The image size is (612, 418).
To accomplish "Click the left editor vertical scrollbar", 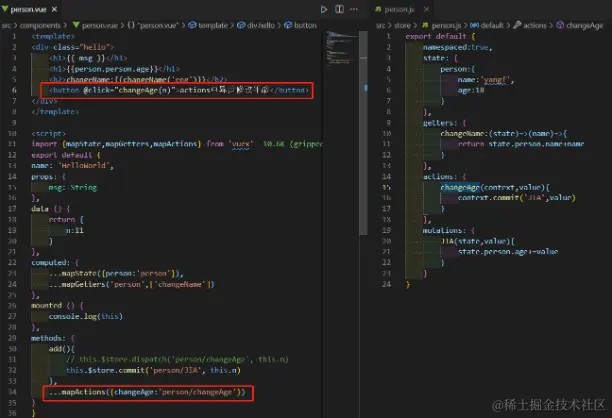I will tap(363, 133).
